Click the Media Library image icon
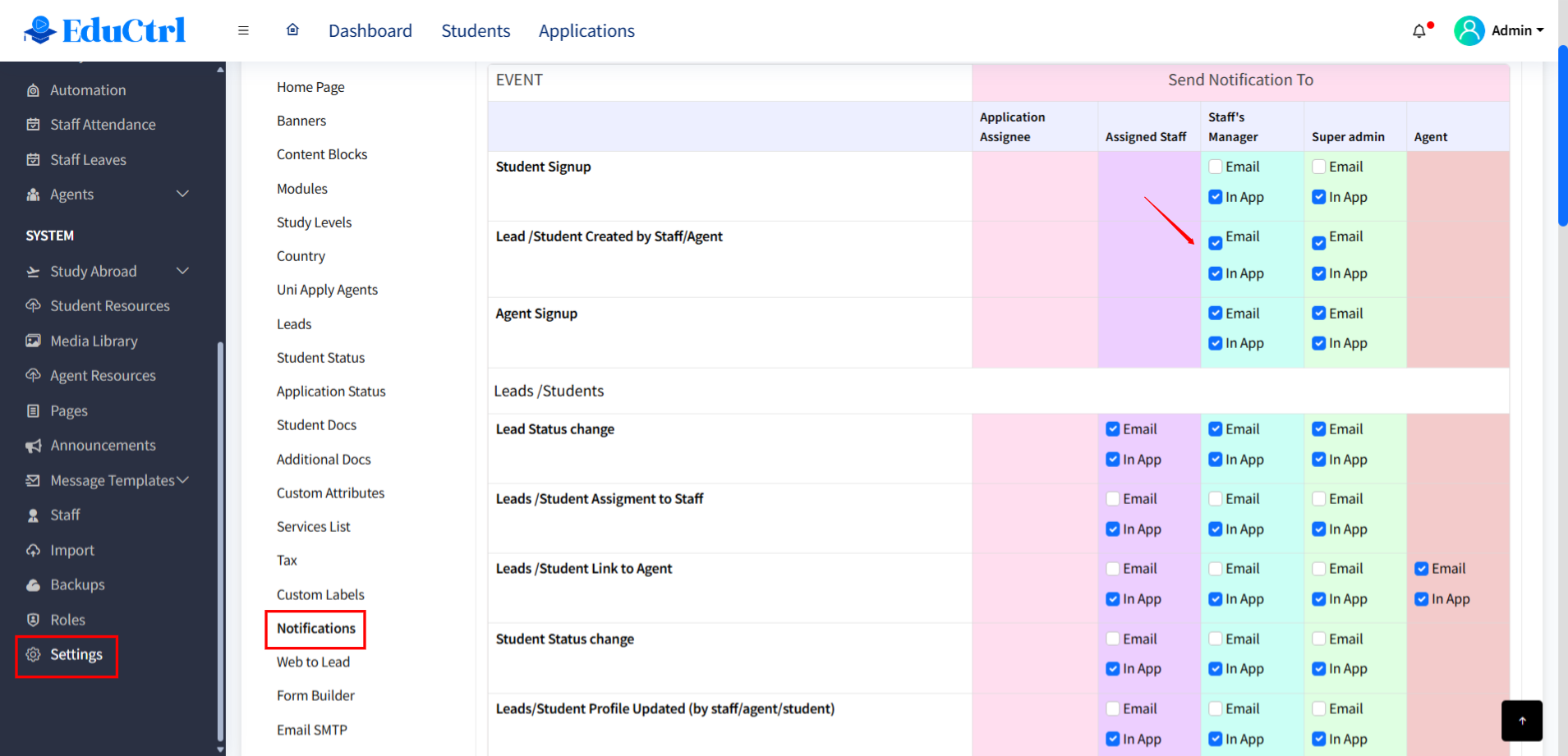This screenshot has height=756, width=1568. coord(33,341)
